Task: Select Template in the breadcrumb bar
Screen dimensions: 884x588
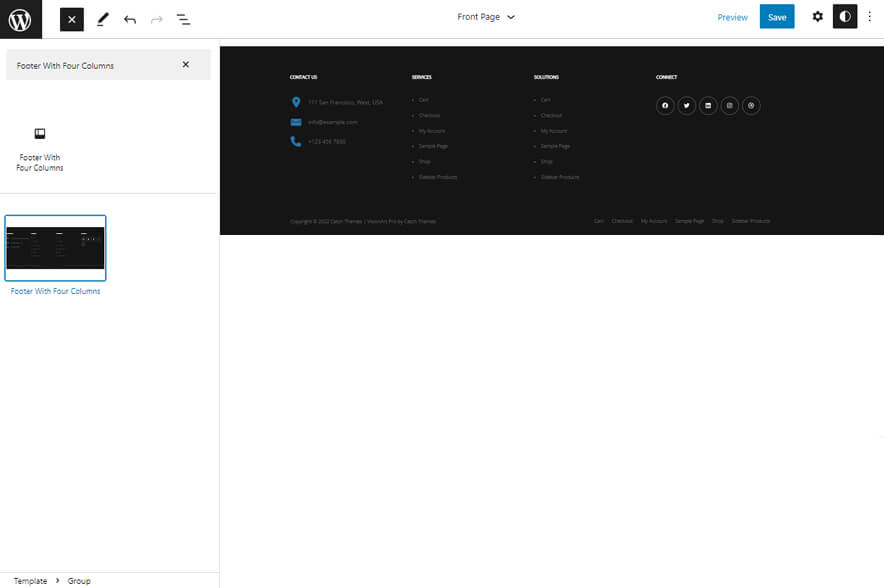Action: tap(30, 580)
